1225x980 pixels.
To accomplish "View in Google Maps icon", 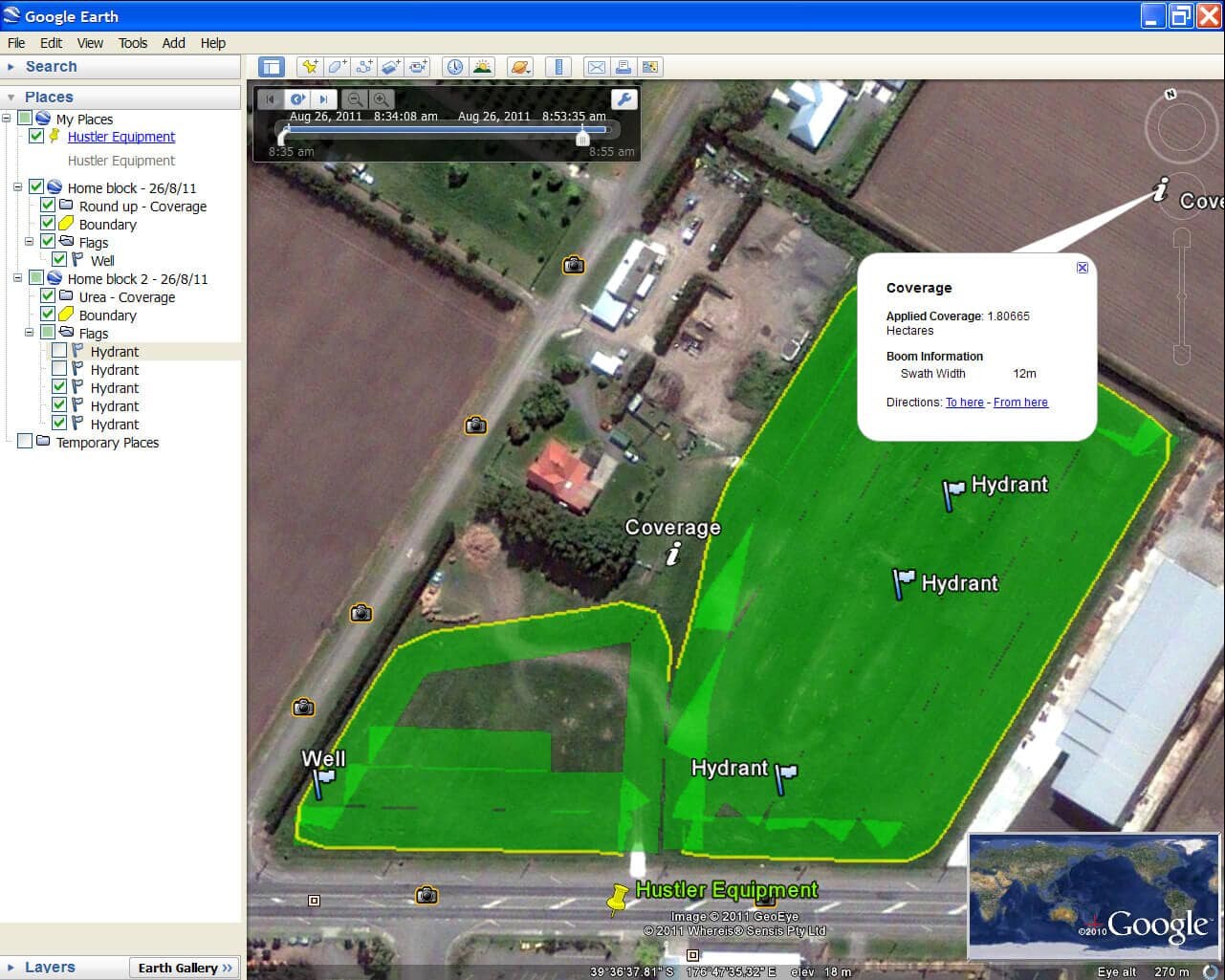I will pos(650,67).
